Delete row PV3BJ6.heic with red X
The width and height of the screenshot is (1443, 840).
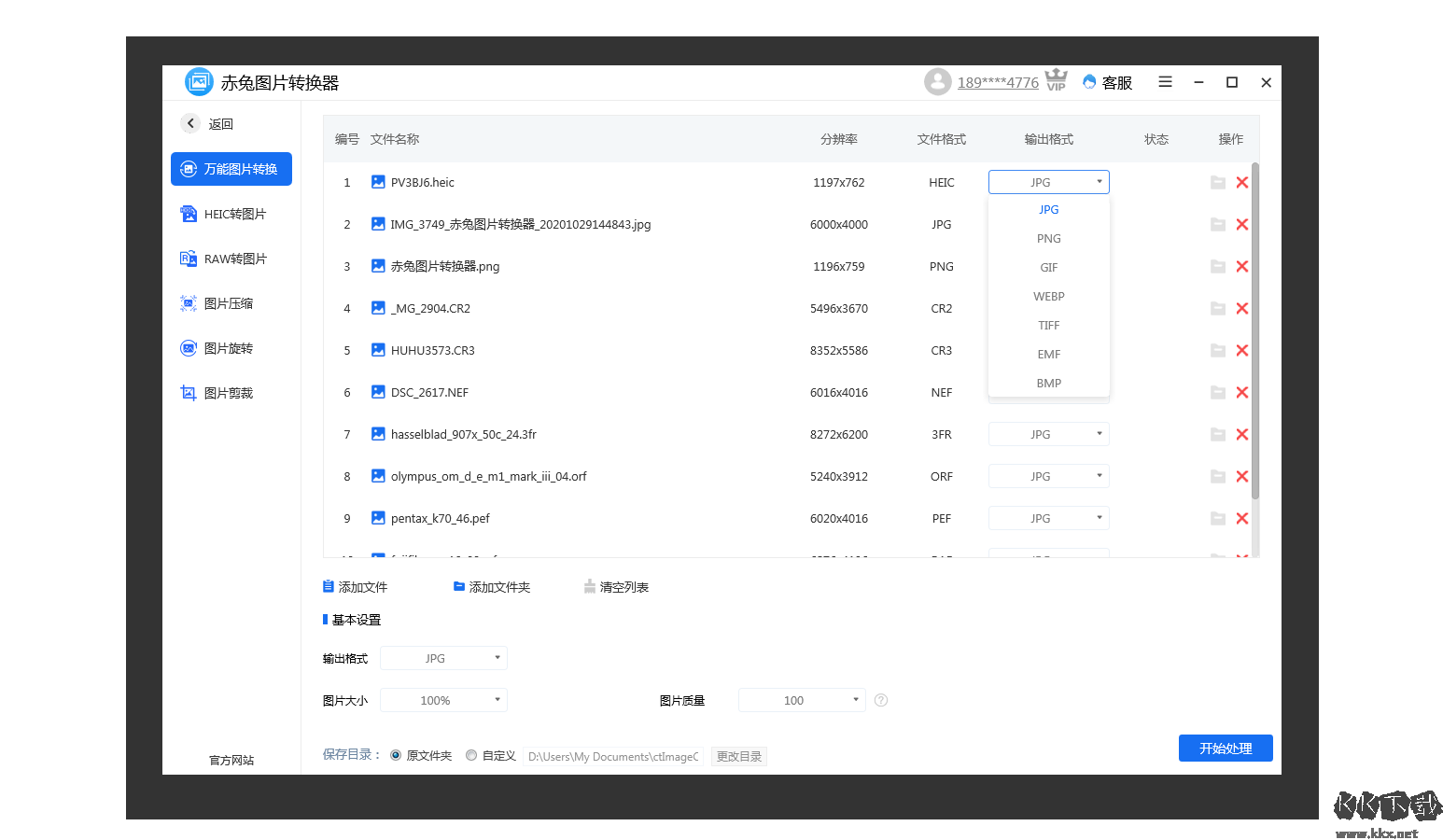click(1242, 182)
